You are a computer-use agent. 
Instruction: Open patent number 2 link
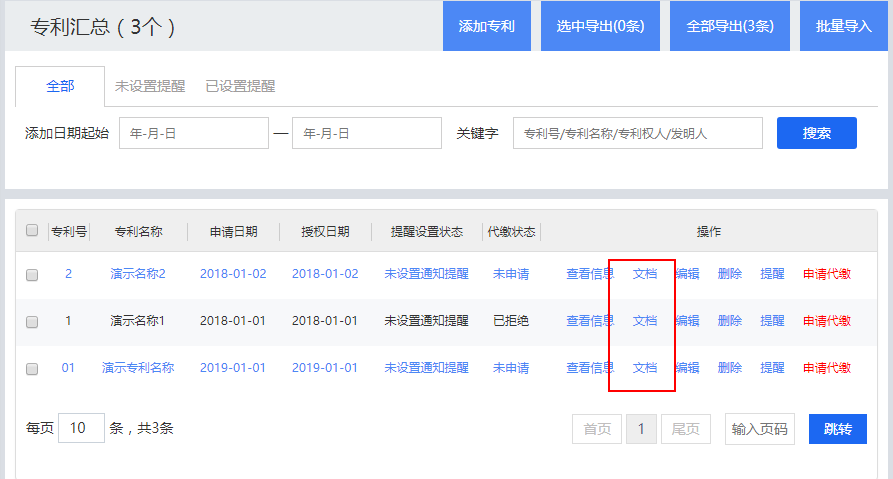[68, 274]
